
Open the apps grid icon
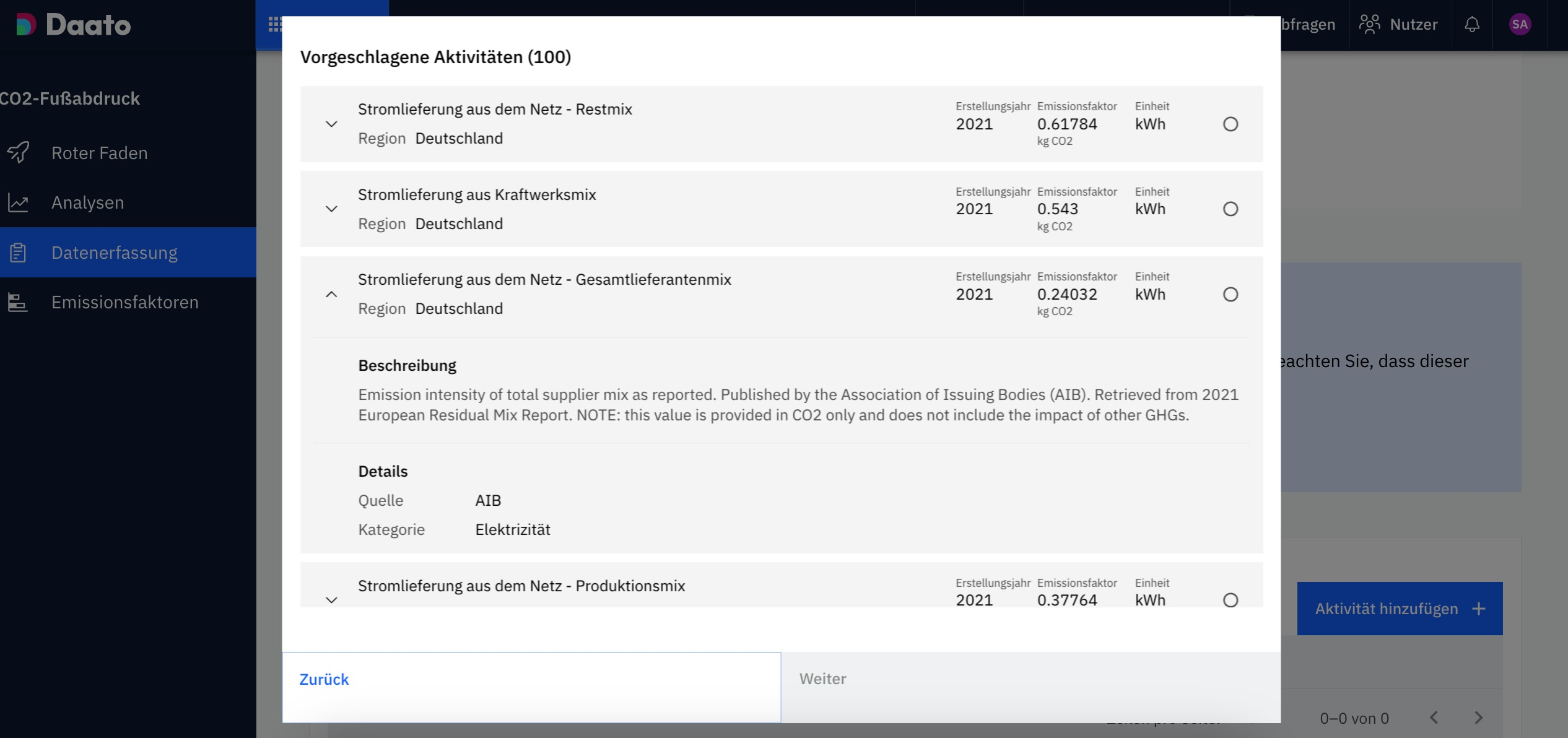[x=275, y=25]
